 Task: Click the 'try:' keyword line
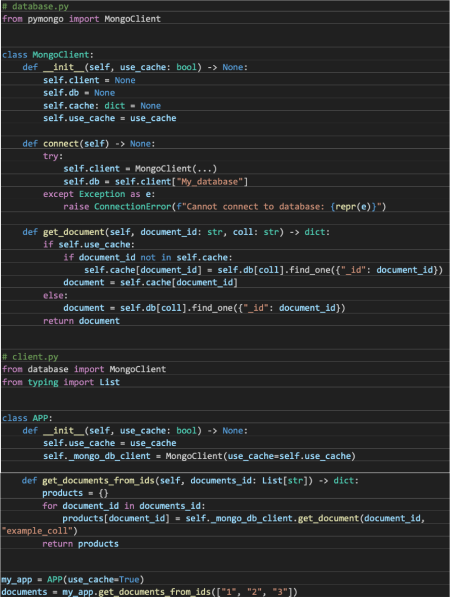(x=53, y=156)
